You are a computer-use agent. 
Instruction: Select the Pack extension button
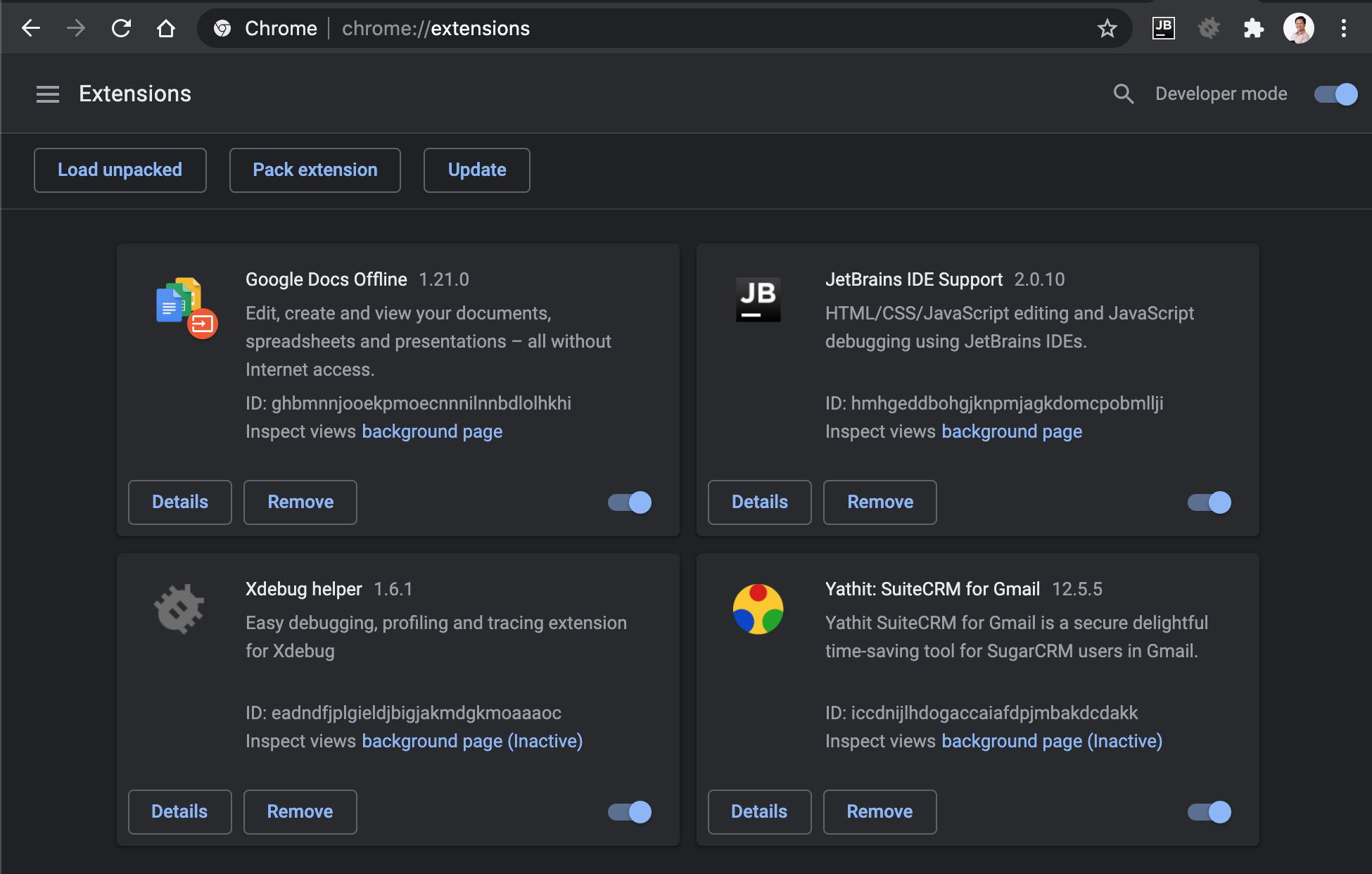pyautogui.click(x=314, y=169)
